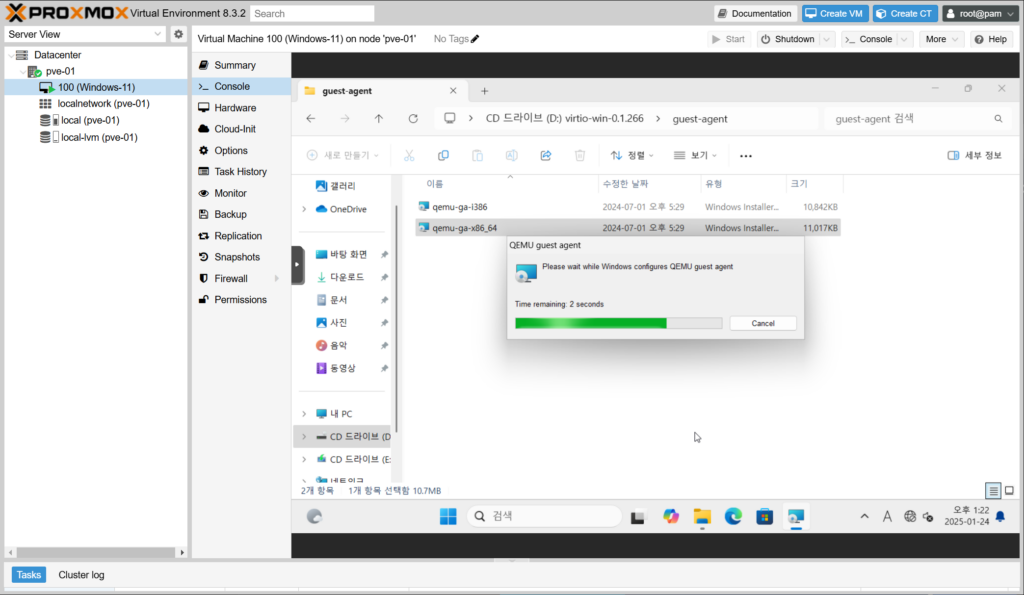Click the up arrow navigation icon in explorer
The image size is (1024, 595).
coord(378,118)
